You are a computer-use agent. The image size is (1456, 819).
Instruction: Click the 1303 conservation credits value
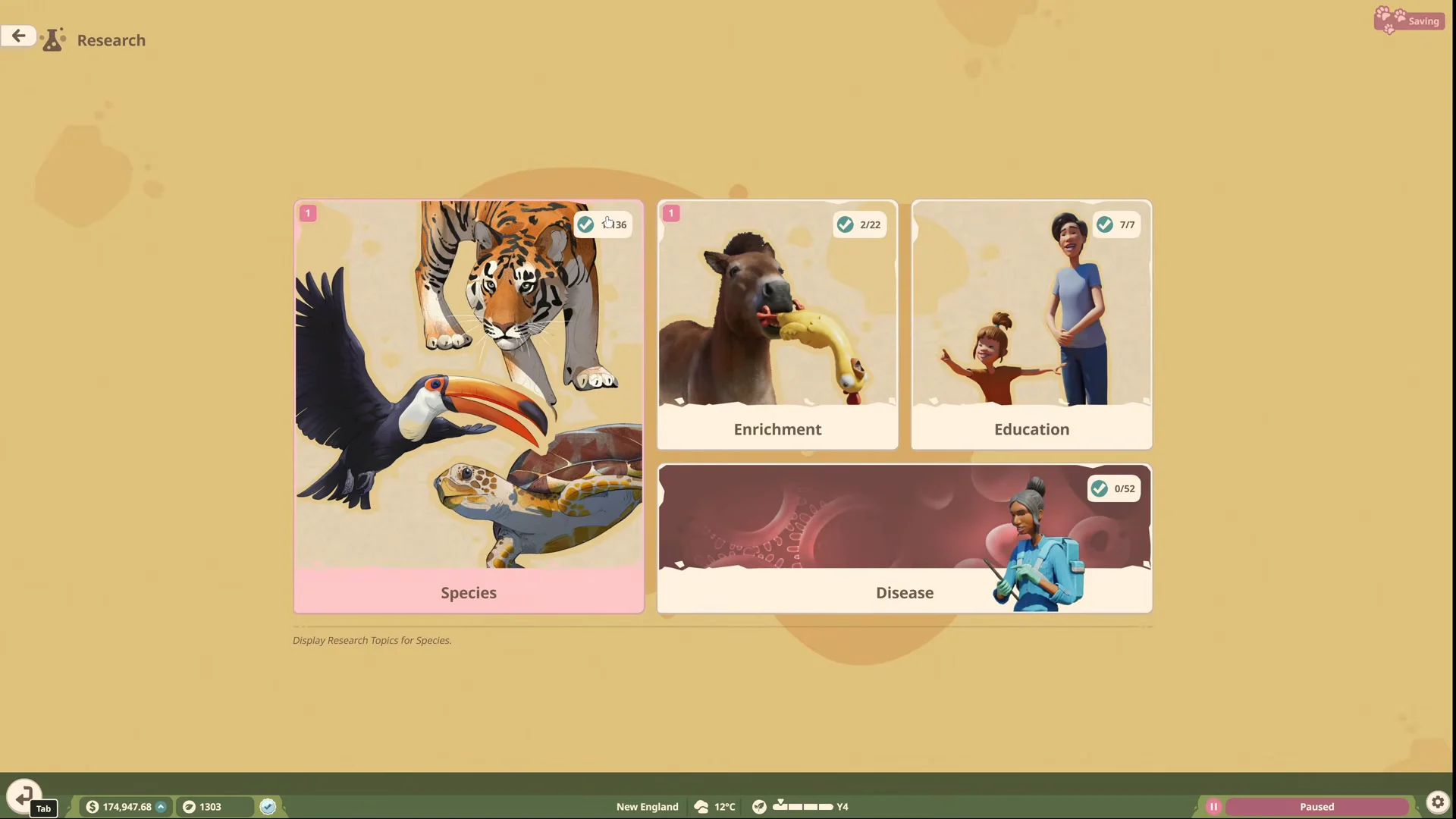pyautogui.click(x=210, y=807)
